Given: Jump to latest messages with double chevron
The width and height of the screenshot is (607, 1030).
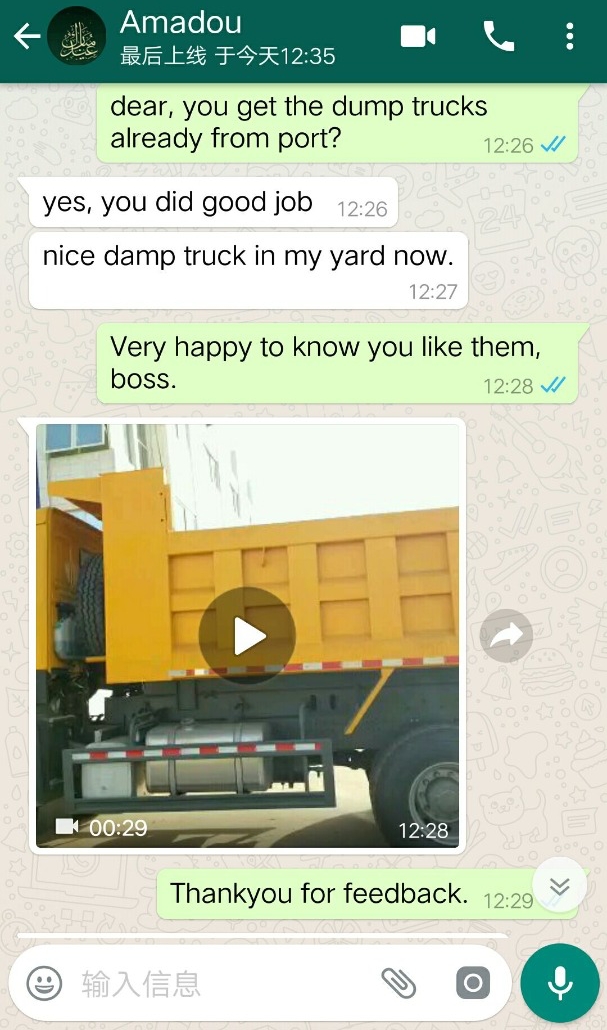Looking at the screenshot, I should coord(559,887).
